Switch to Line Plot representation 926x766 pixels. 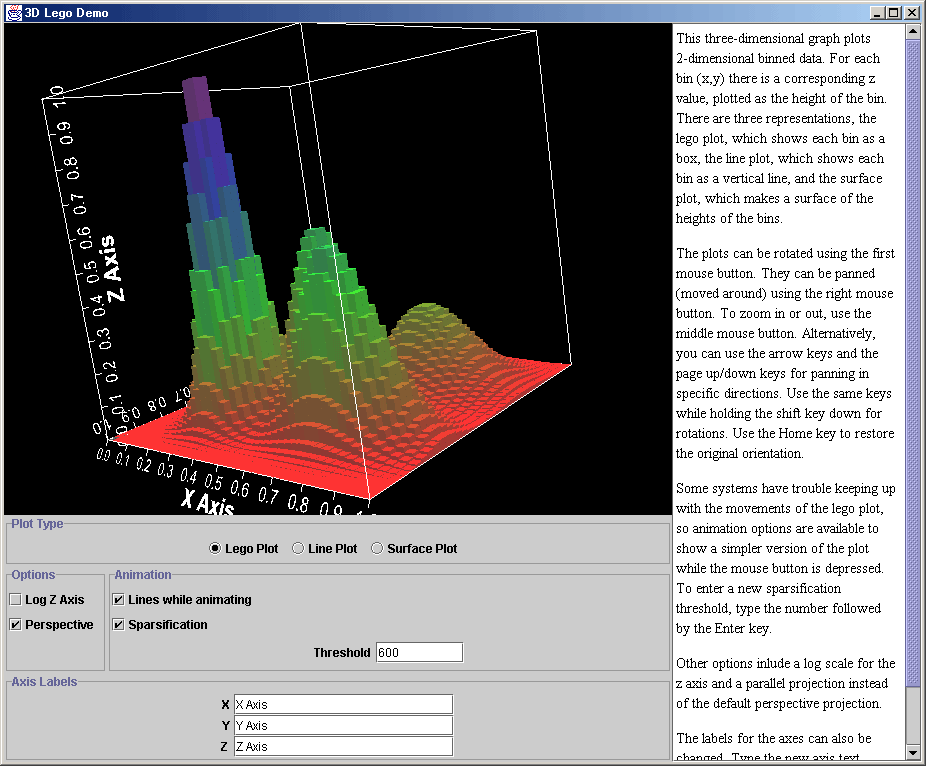click(298, 548)
